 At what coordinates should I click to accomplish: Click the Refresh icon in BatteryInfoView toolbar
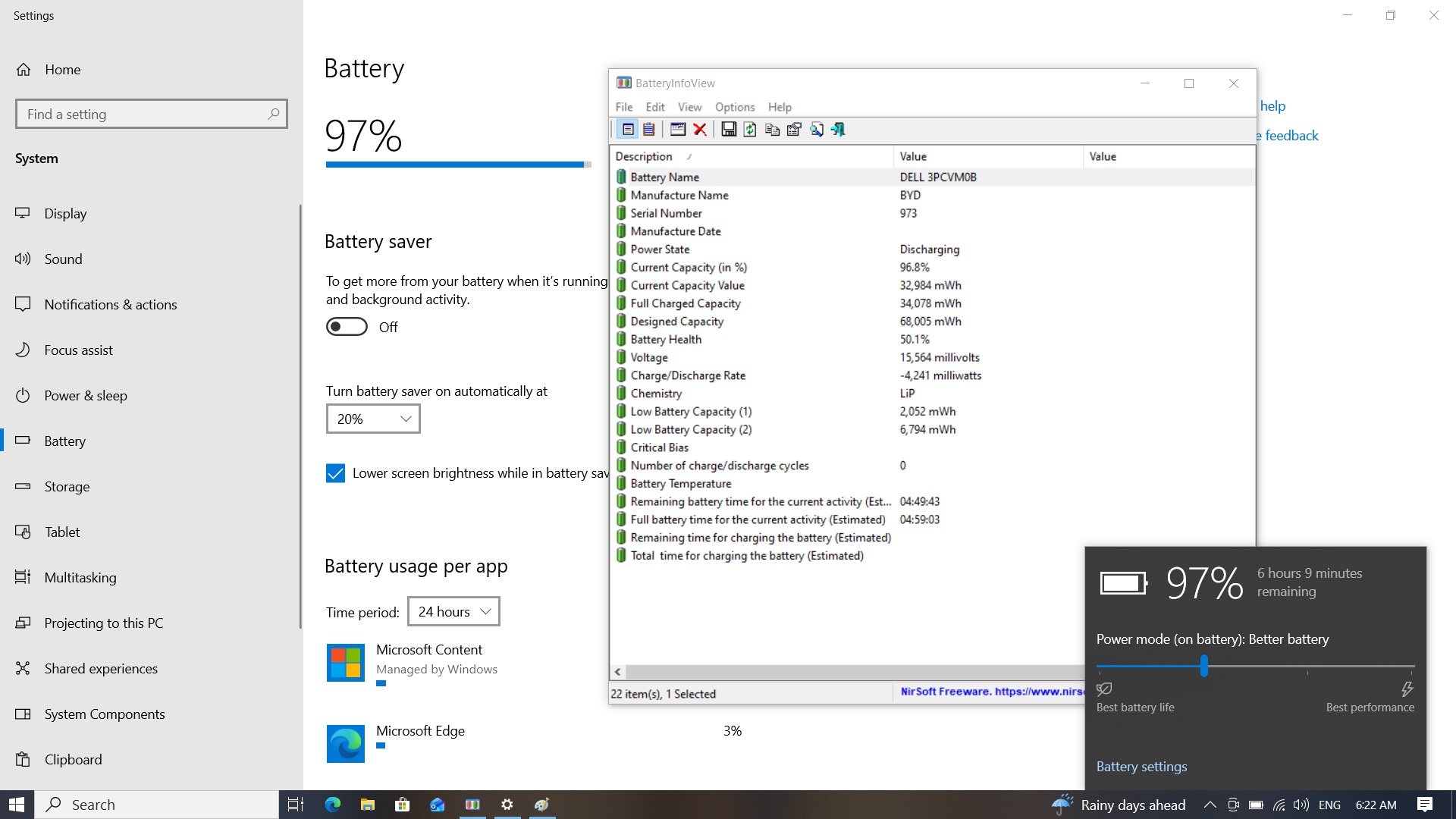coord(750,129)
